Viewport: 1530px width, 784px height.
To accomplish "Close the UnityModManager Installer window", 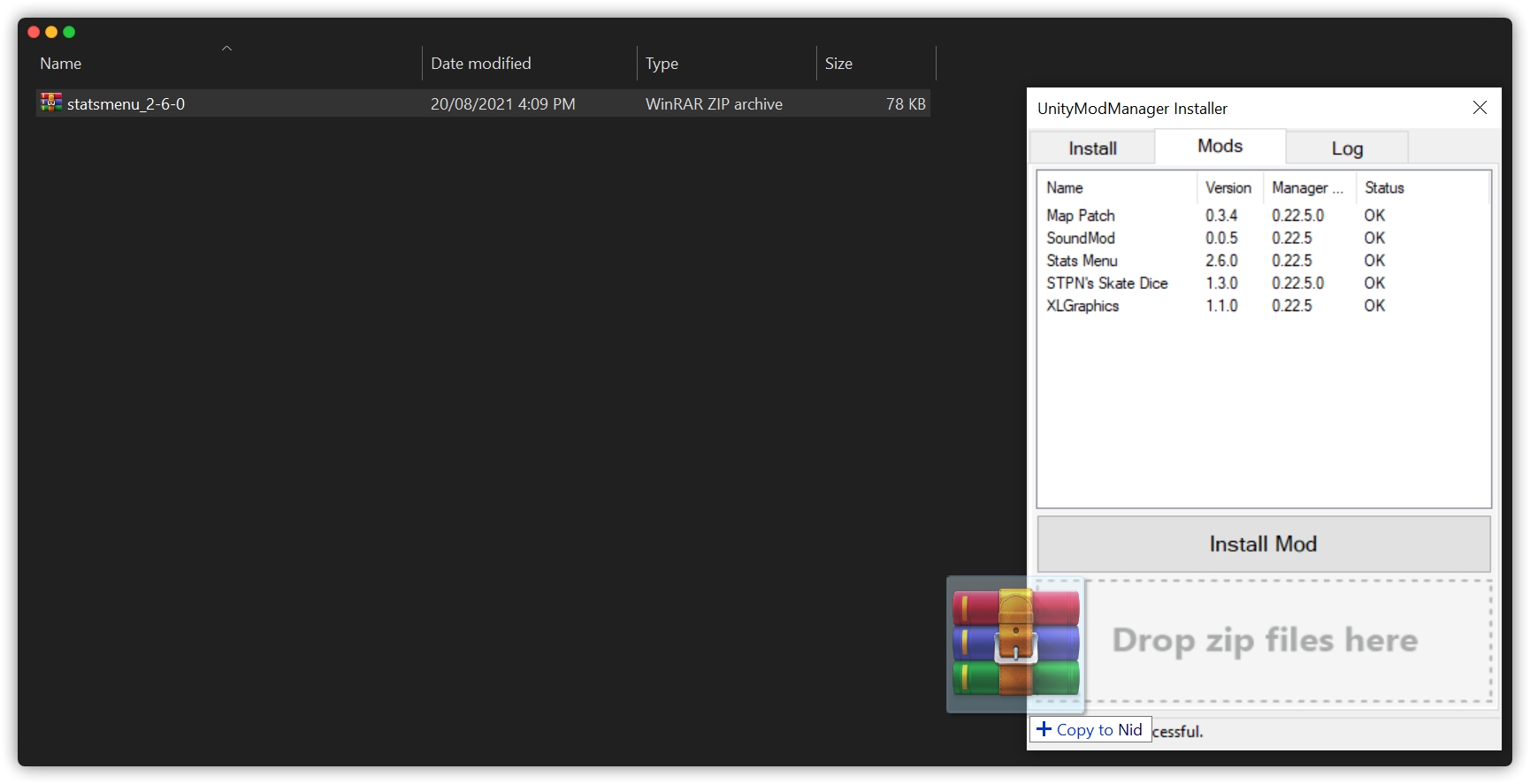I will point(1480,108).
